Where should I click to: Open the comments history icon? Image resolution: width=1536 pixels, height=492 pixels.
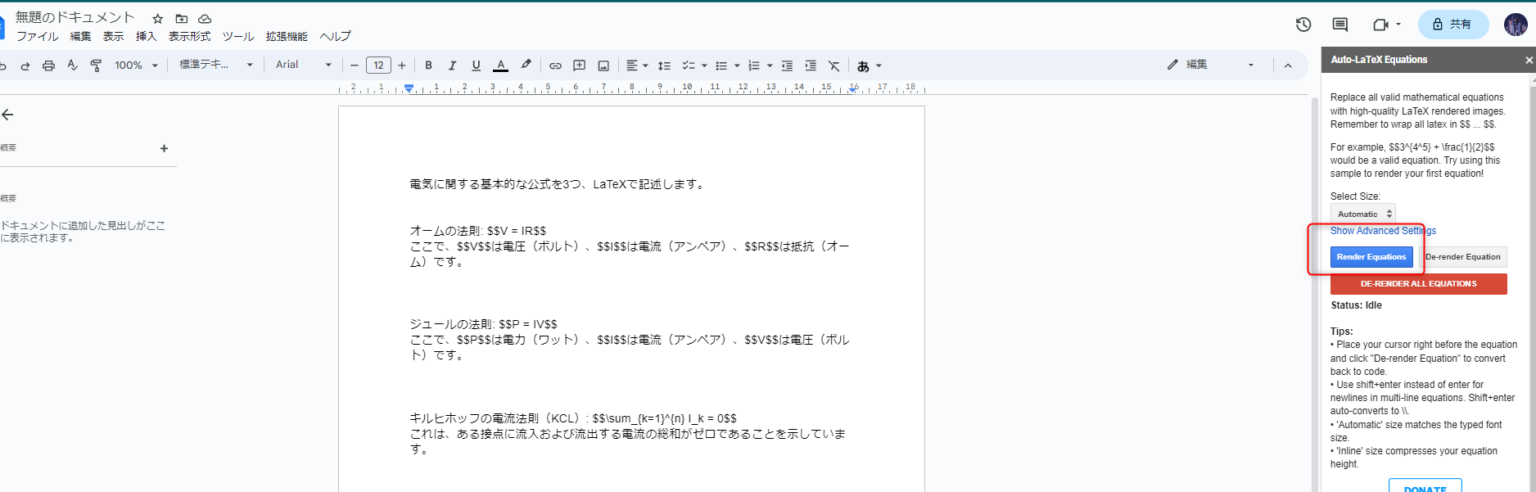click(1340, 25)
